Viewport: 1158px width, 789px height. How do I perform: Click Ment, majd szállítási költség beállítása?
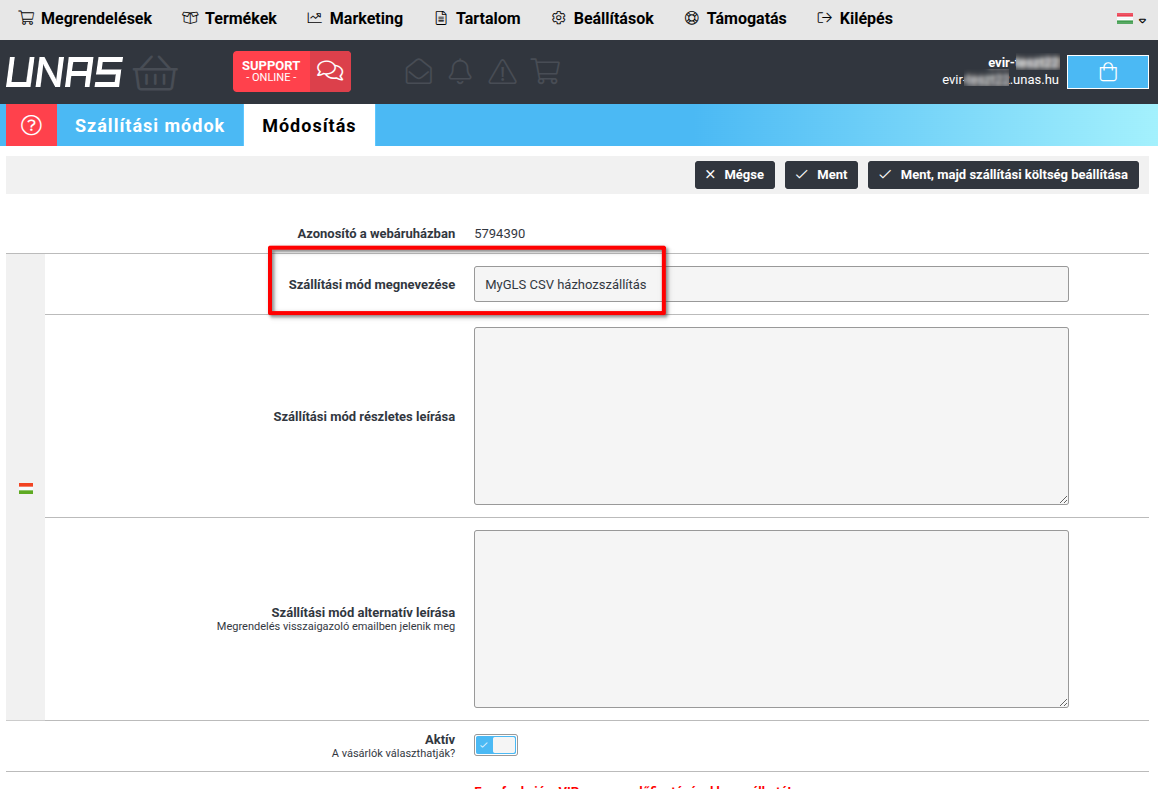point(1003,174)
